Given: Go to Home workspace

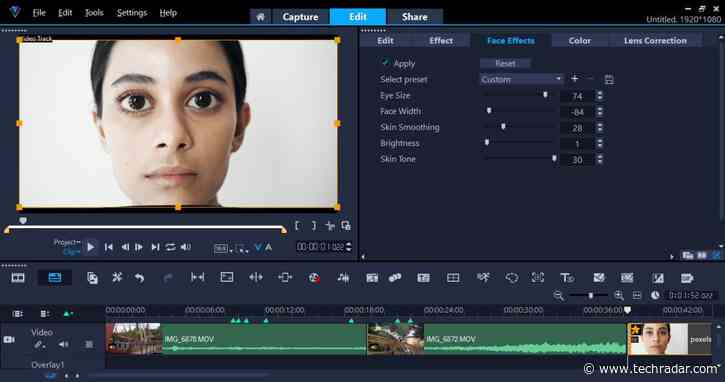Looking at the screenshot, I should (260, 17).
